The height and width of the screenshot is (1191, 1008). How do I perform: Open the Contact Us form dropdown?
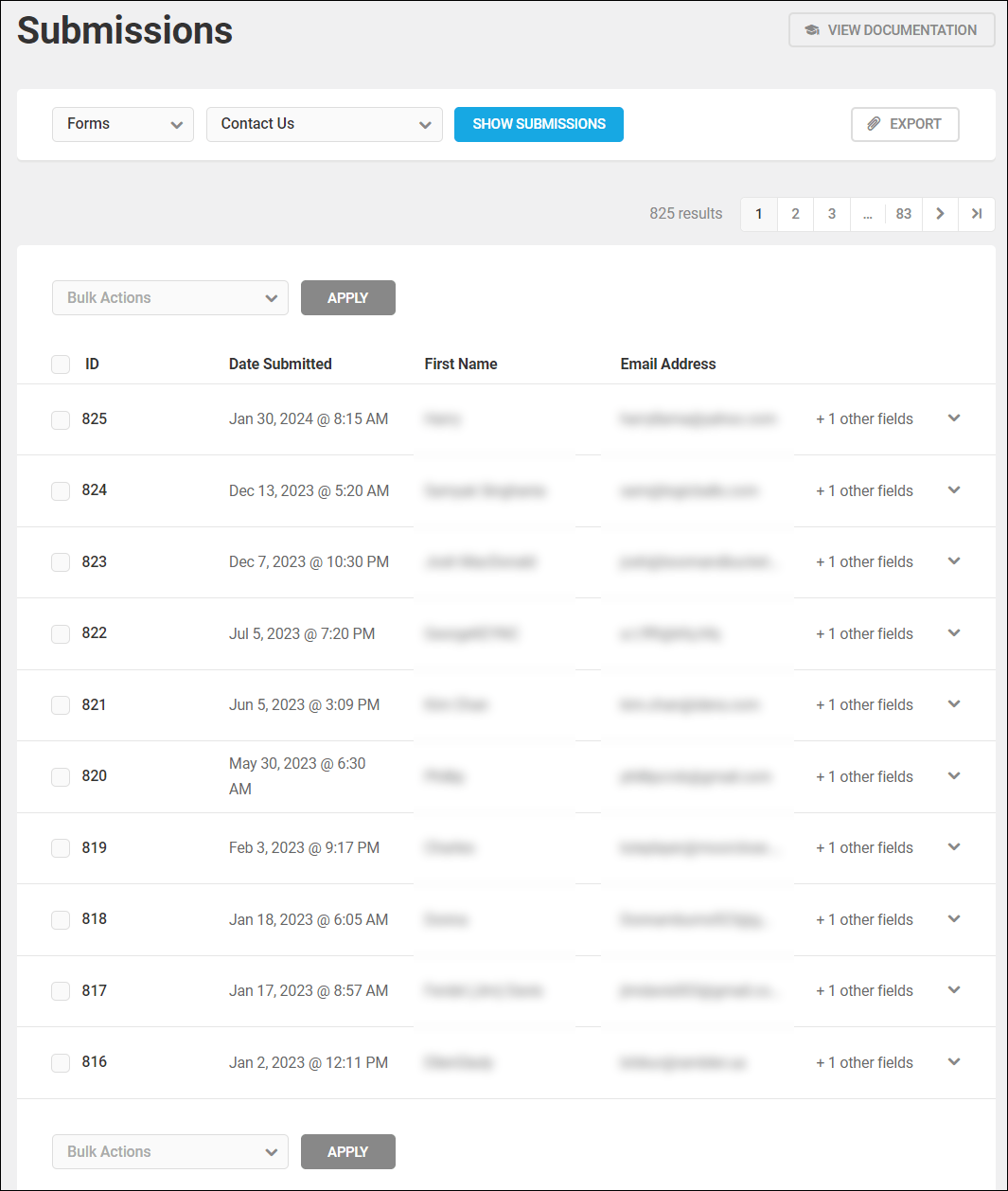point(325,124)
